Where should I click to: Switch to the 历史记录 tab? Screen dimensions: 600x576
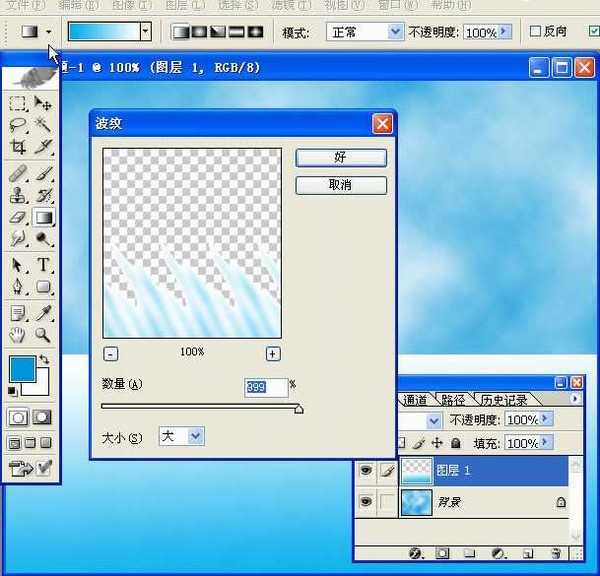pyautogui.click(x=503, y=400)
